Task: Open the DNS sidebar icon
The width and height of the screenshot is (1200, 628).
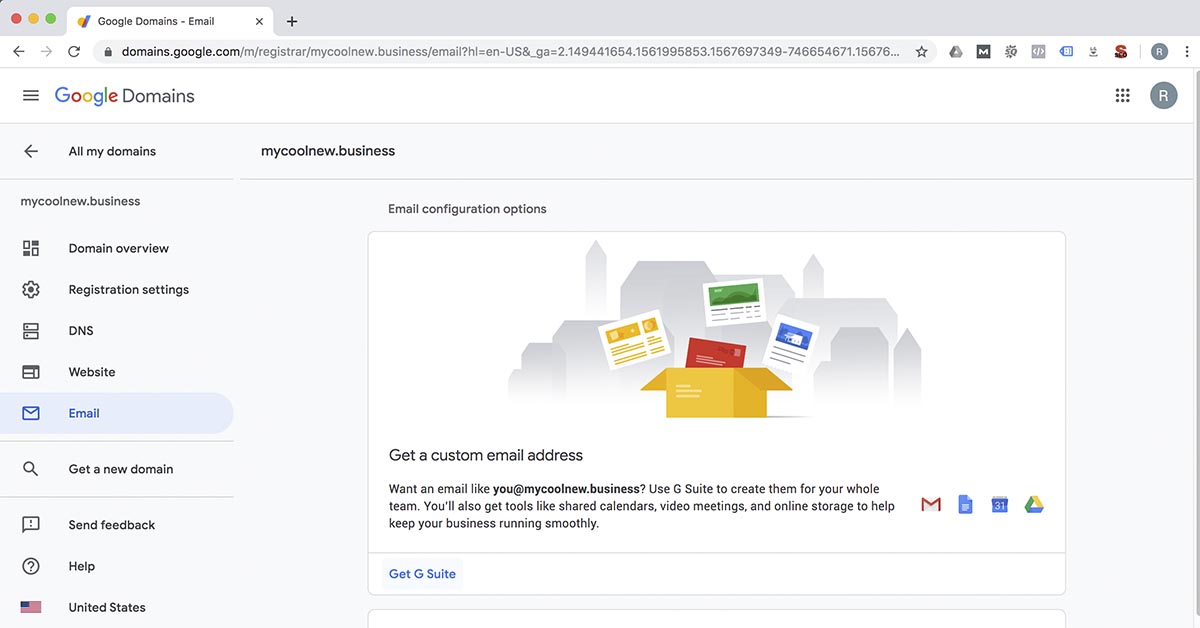Action: (31, 330)
